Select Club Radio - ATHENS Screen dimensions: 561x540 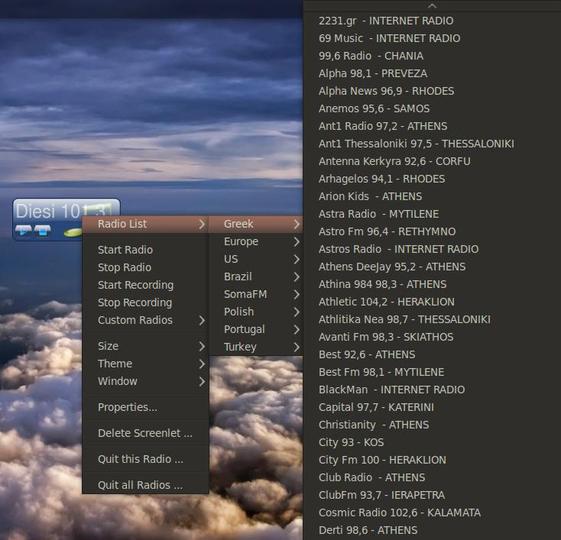click(x=432, y=477)
